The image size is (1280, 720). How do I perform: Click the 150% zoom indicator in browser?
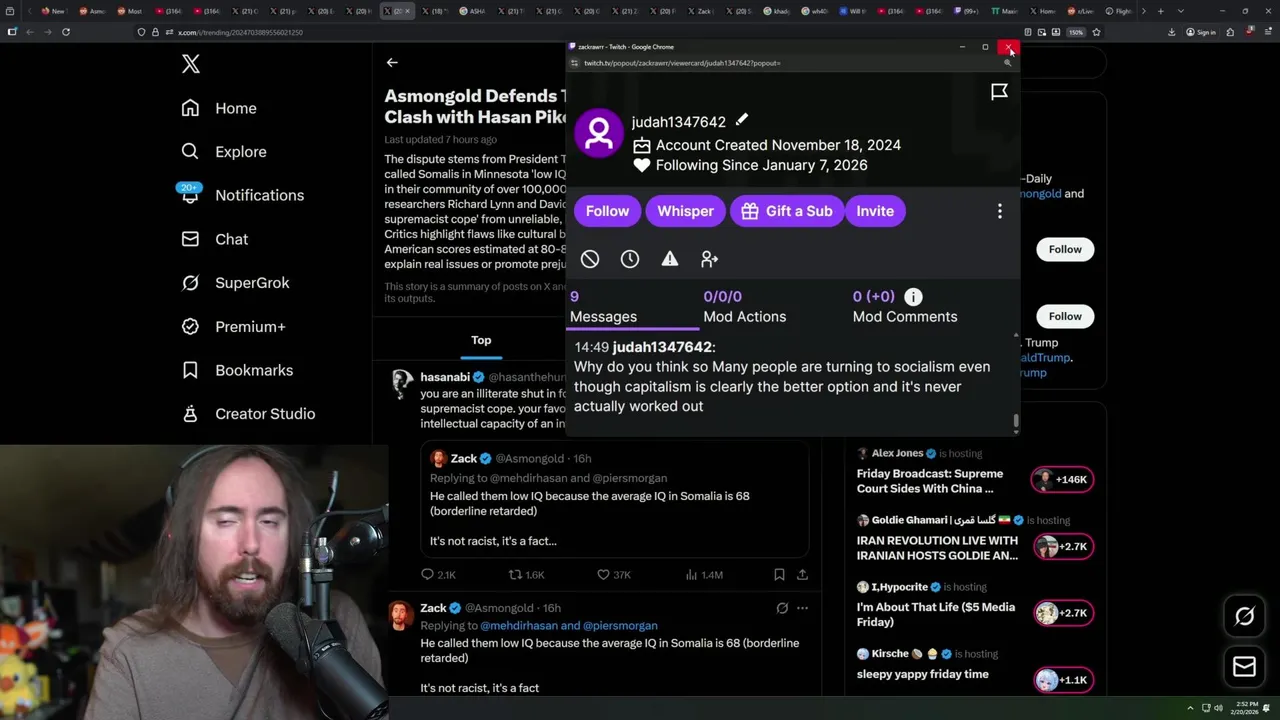[x=1076, y=32]
